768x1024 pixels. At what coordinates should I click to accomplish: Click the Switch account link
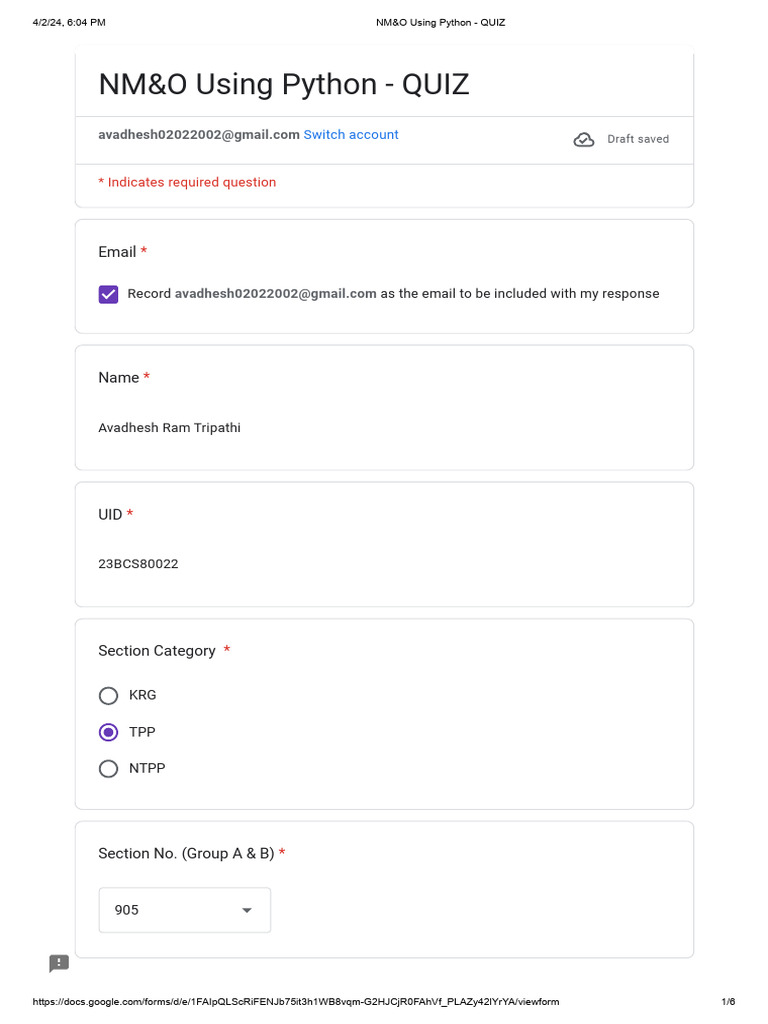pos(351,135)
